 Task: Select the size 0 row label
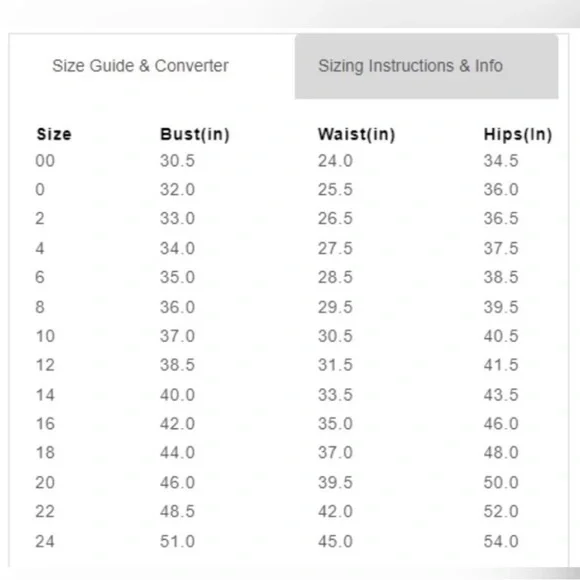coord(40,189)
